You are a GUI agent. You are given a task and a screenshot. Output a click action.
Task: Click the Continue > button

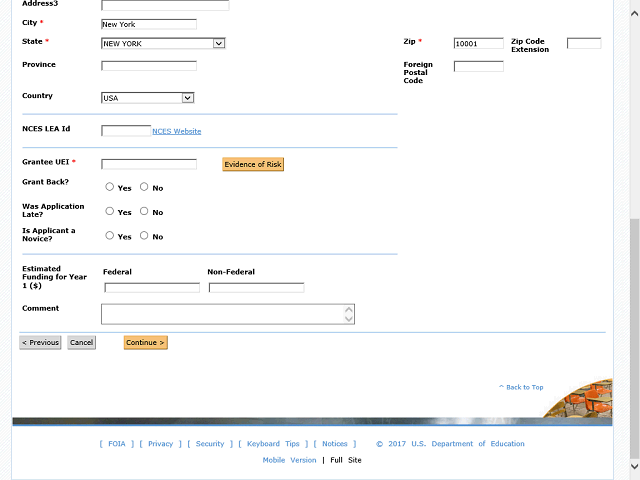[146, 342]
